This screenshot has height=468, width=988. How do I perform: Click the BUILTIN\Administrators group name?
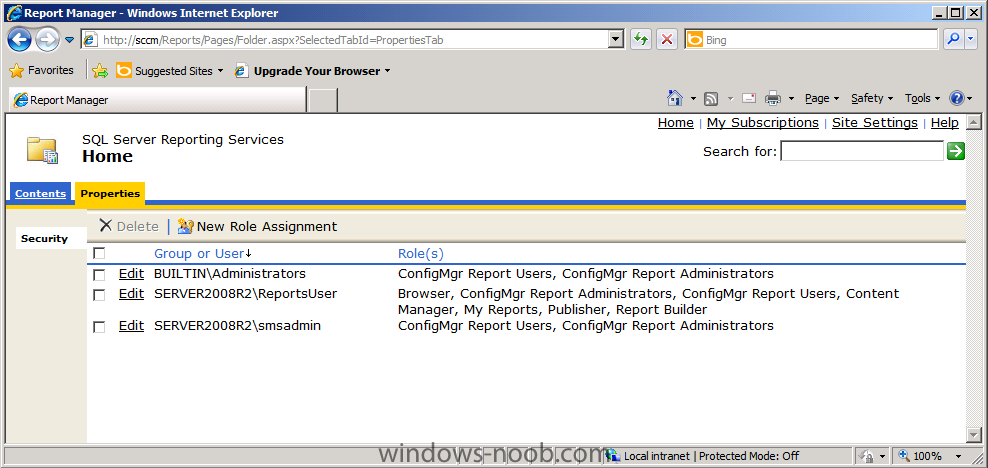coord(229,273)
